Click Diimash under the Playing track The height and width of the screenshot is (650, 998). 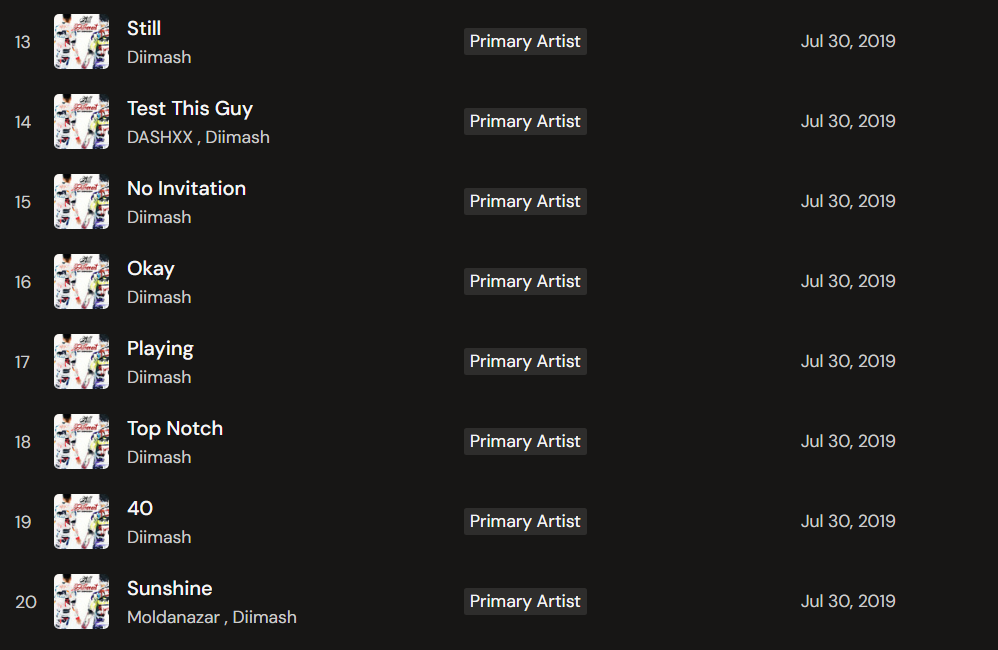[x=159, y=377]
